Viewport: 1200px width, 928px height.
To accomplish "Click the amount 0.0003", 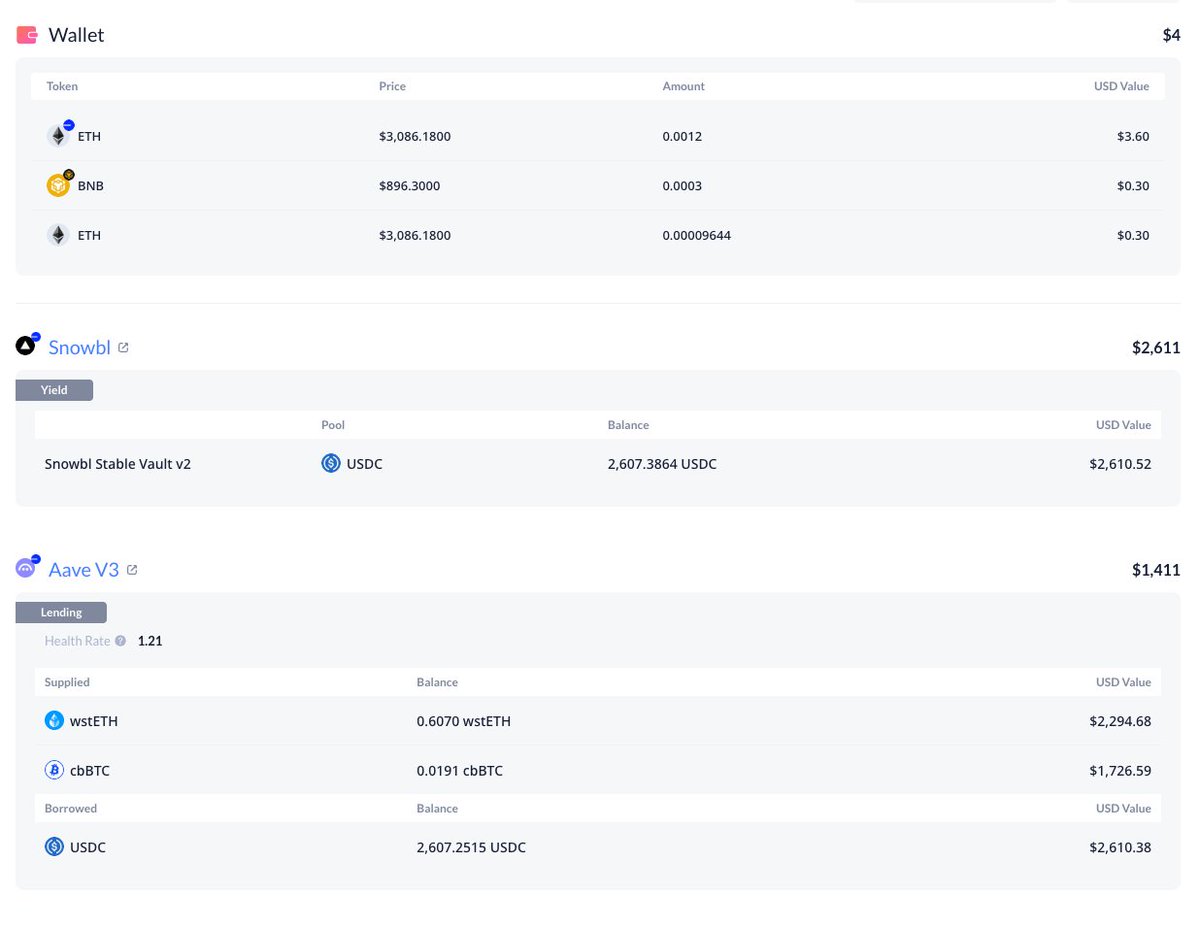I will [x=682, y=186].
